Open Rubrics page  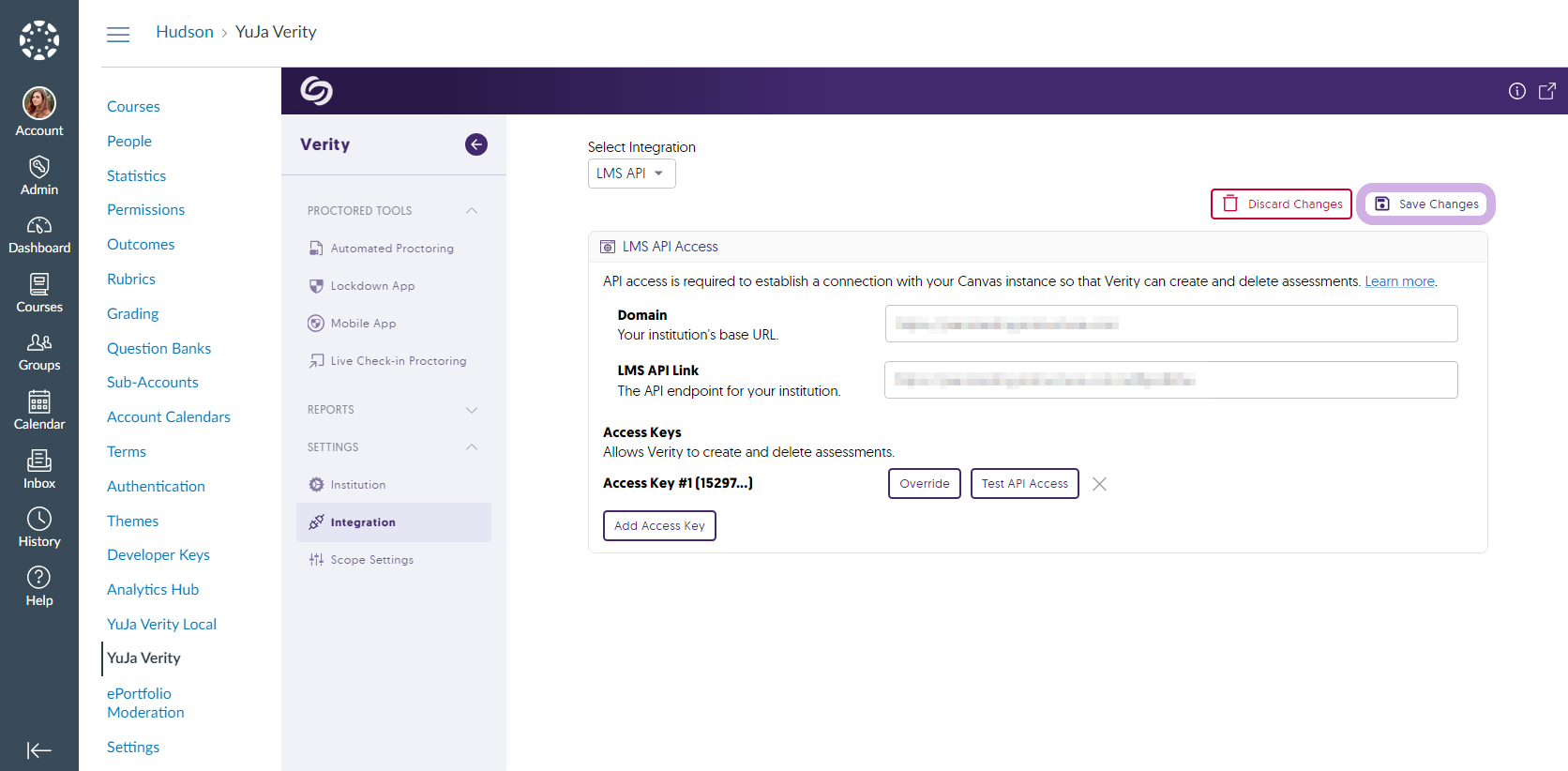click(x=131, y=280)
